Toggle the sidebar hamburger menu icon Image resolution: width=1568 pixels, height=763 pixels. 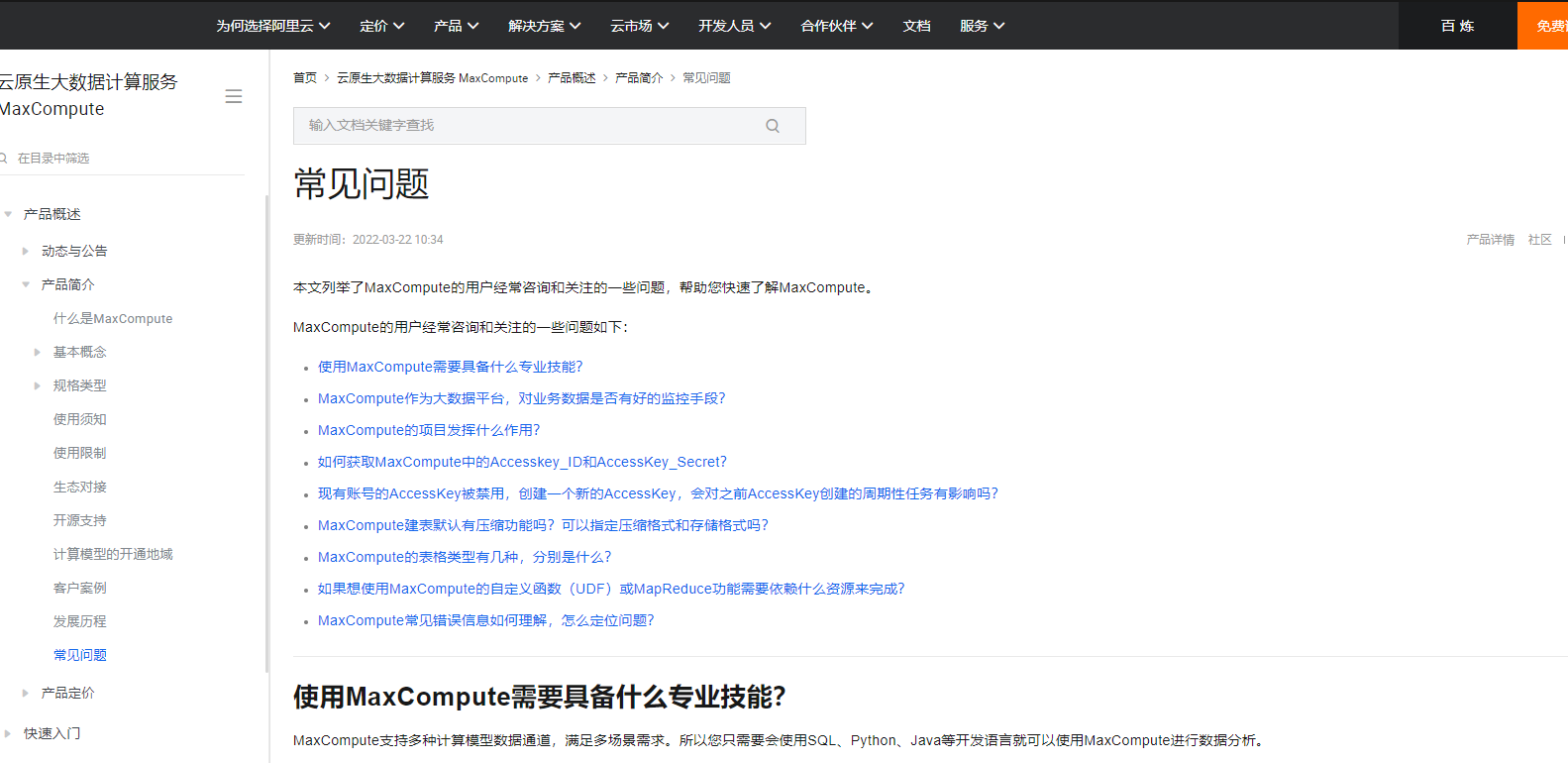tap(234, 96)
